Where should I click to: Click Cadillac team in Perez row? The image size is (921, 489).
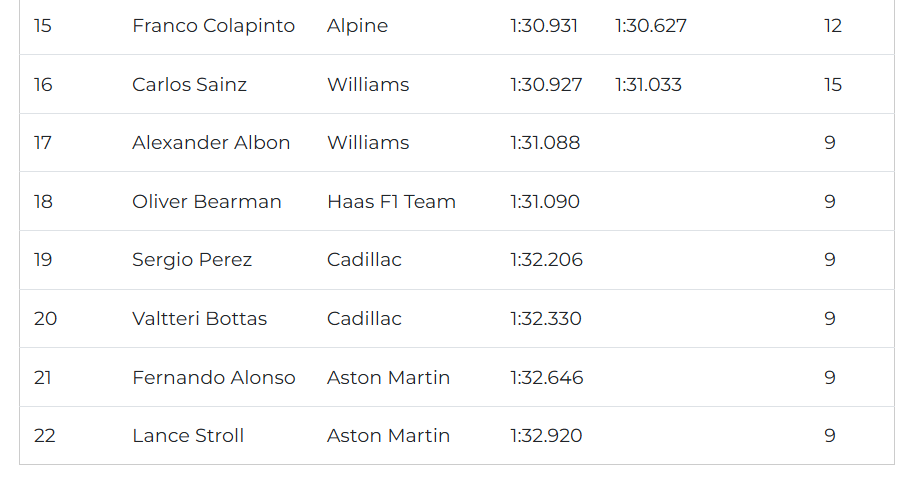364,260
